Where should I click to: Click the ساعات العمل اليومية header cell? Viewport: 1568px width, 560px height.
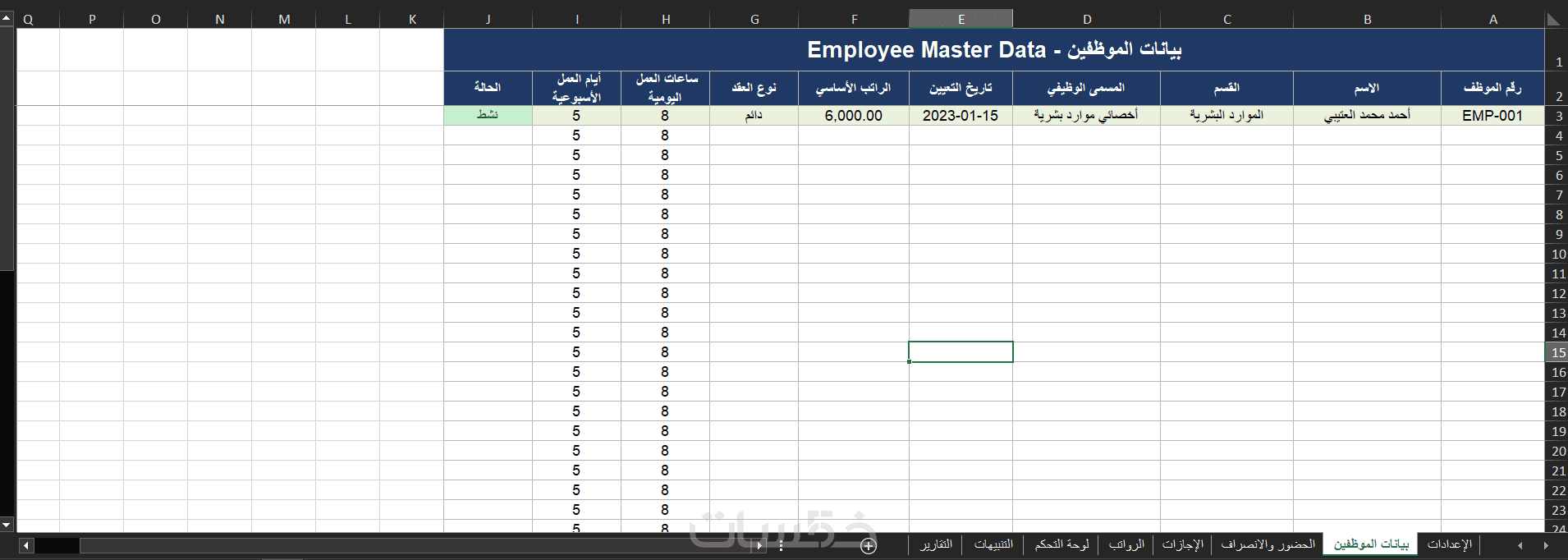point(665,88)
